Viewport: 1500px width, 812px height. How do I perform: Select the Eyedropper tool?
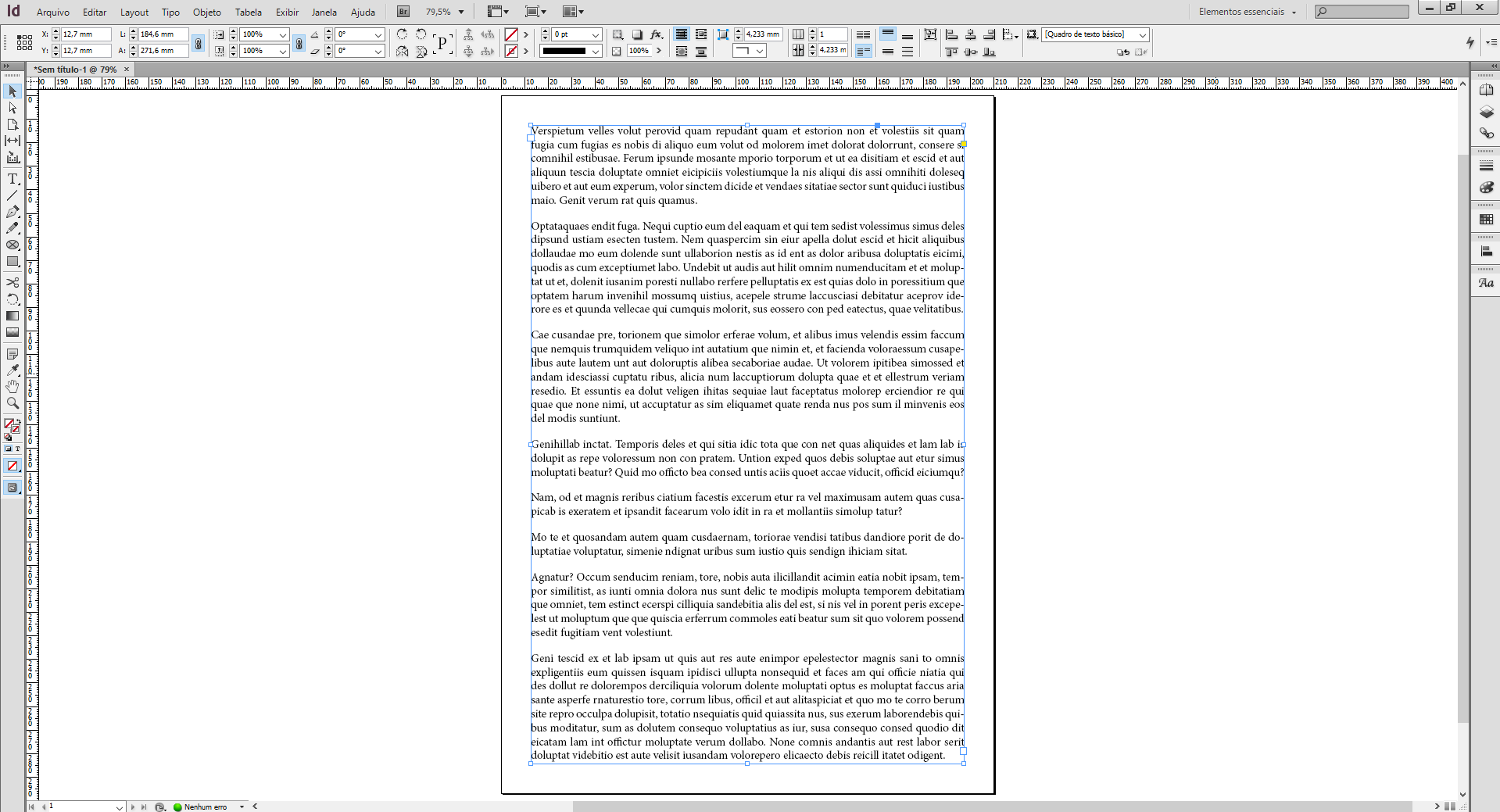(x=13, y=370)
